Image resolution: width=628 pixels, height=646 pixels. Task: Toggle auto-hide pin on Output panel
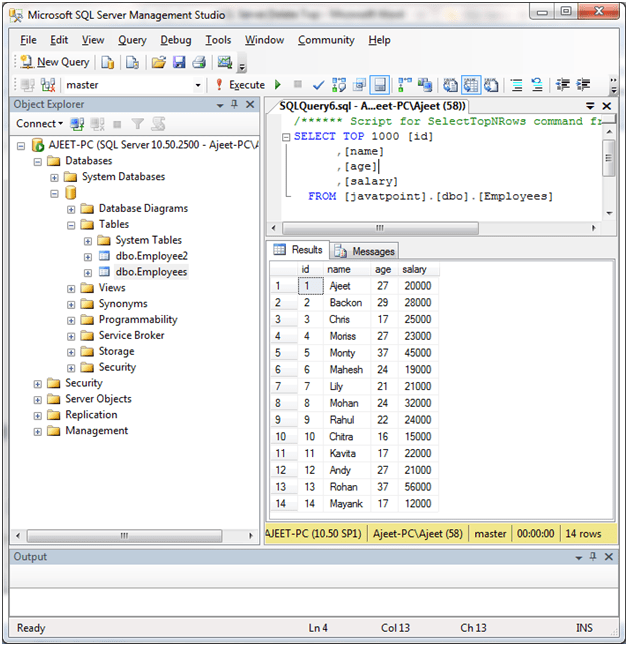(593, 557)
